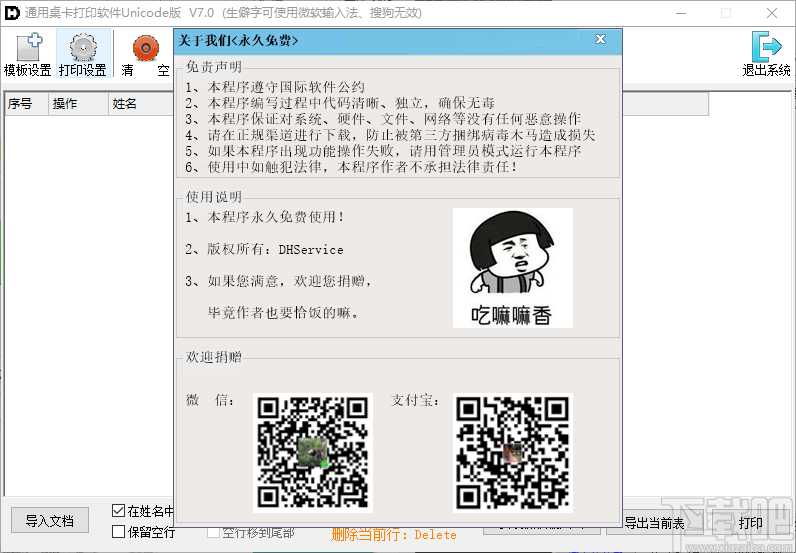Viewport: 796px width, 553px height.
Task: Click the 吃嘛嘛香 meme image
Action: 513,268
